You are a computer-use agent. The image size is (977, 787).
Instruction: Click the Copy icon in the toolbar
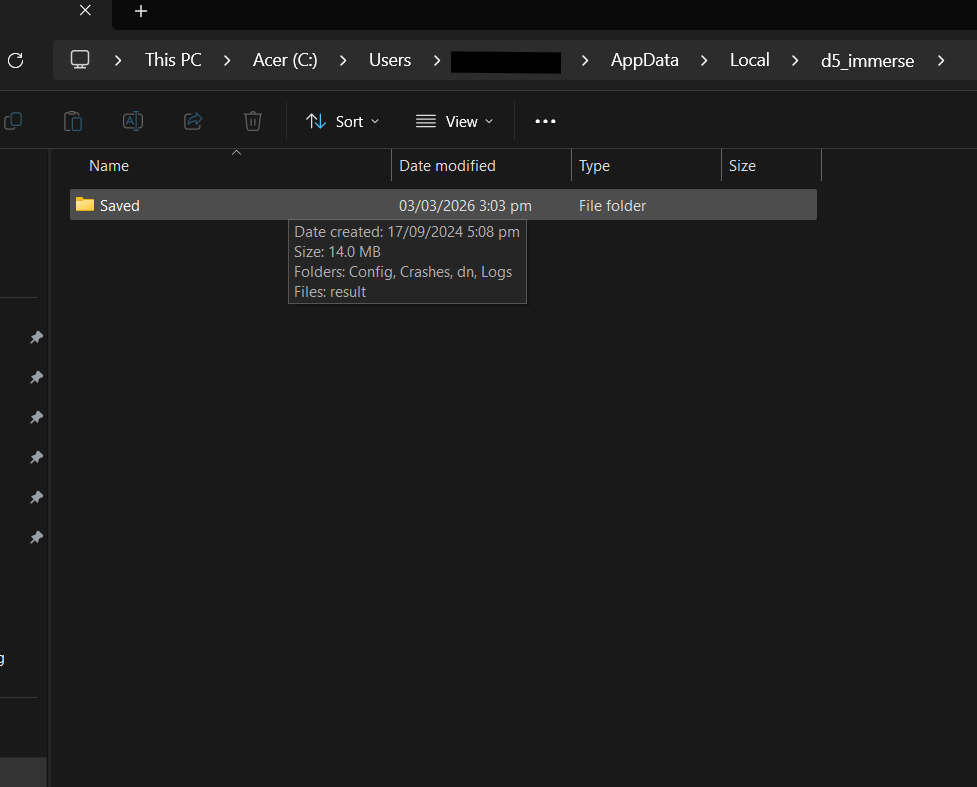click(x=13, y=121)
